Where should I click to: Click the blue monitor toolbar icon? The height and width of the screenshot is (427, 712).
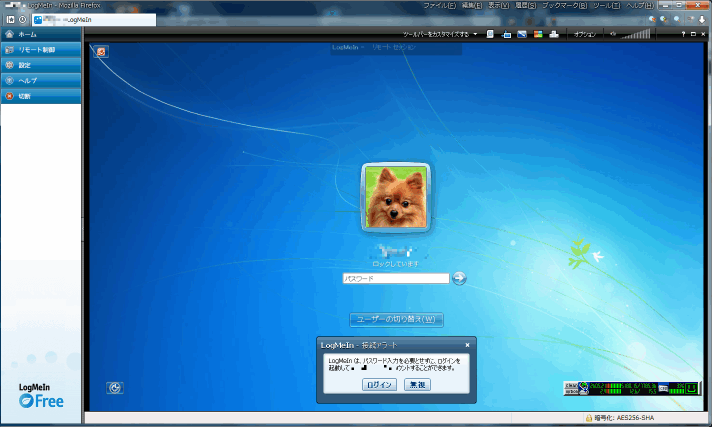[x=522, y=34]
